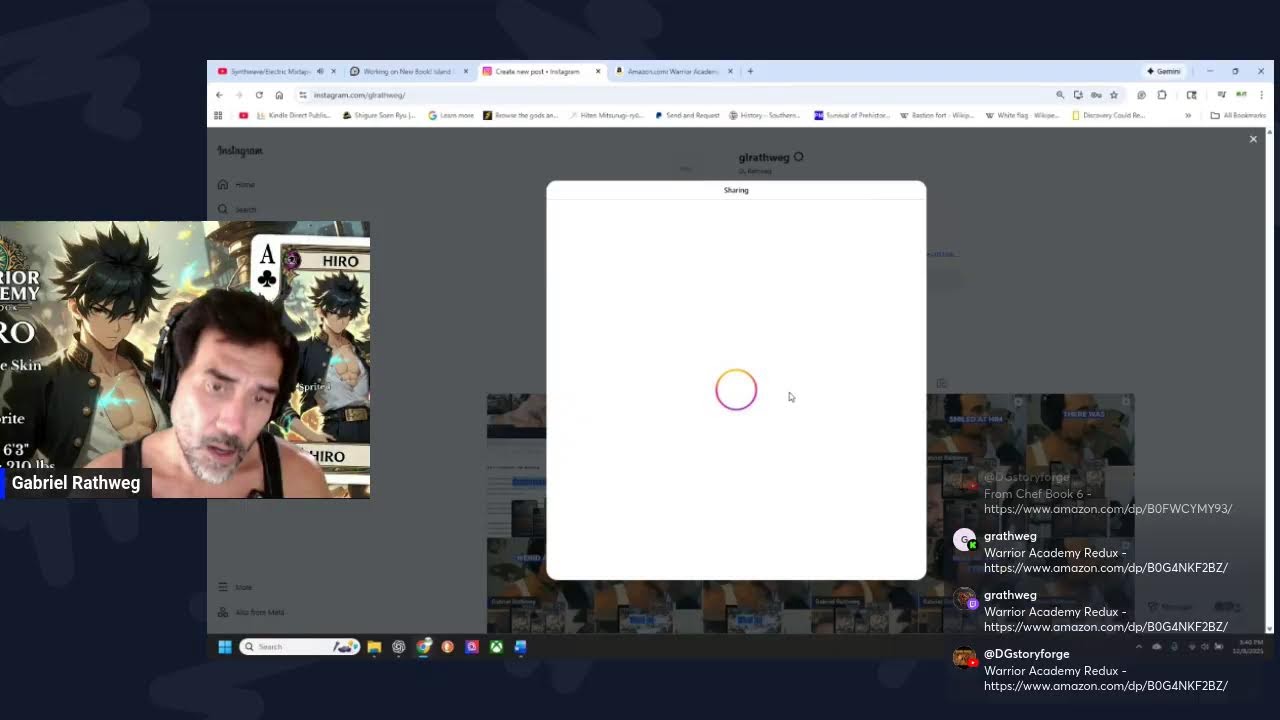The image size is (1280, 720).
Task: Open the 'Discovery Could Re...' bookmark
Action: [1108, 115]
